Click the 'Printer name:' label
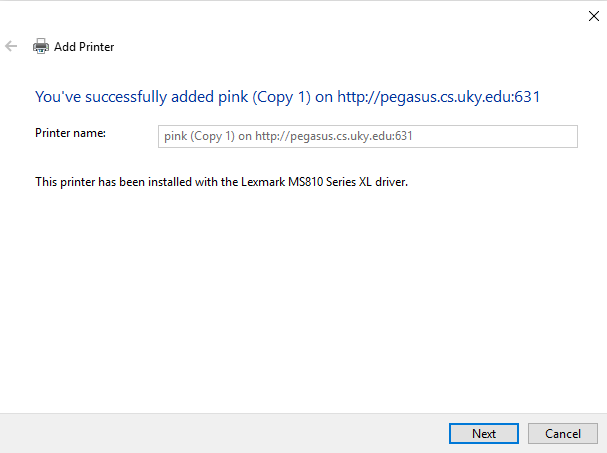Image resolution: width=607 pixels, height=453 pixels. (70, 133)
